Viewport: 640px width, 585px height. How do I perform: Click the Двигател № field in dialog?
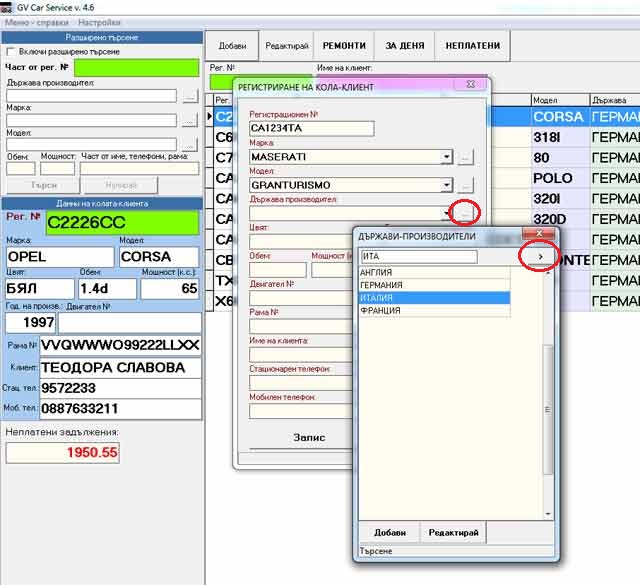click(x=301, y=298)
